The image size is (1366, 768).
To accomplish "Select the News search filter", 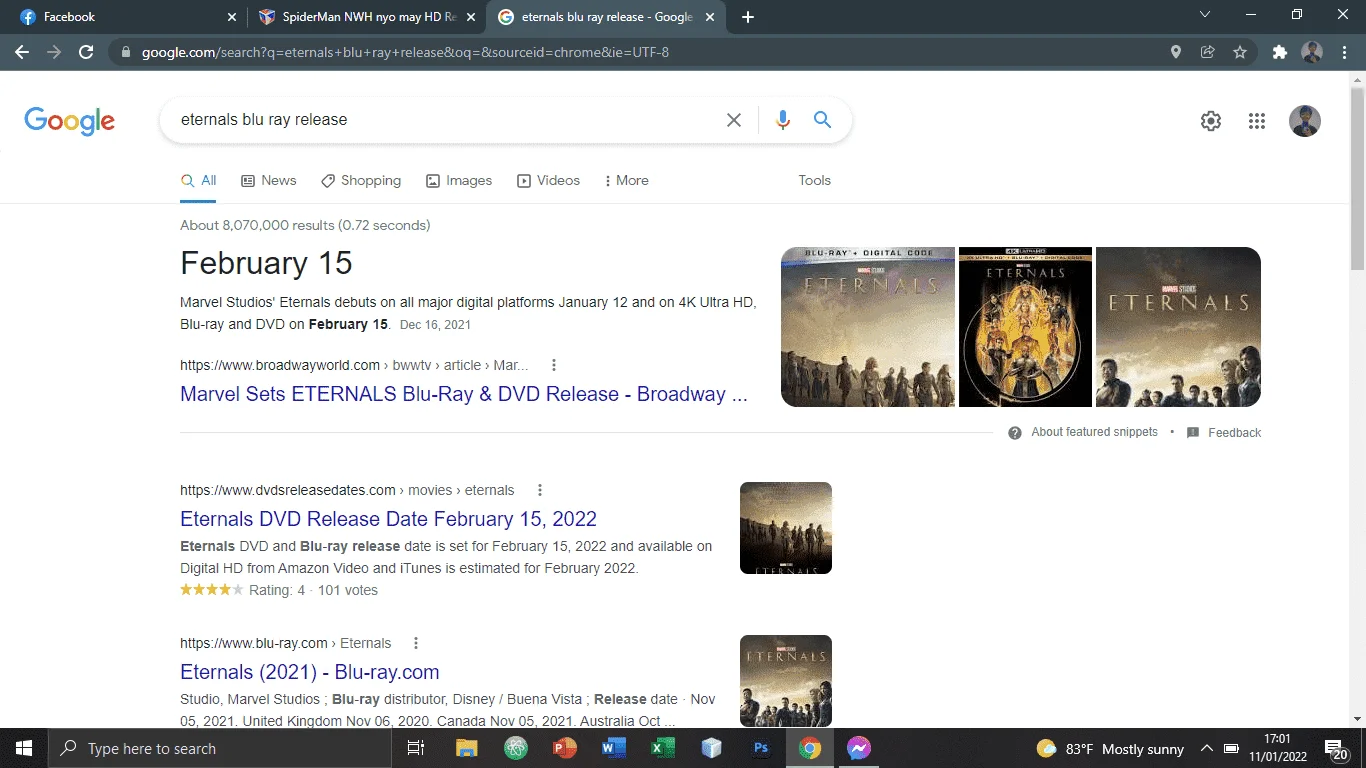I will tap(269, 180).
